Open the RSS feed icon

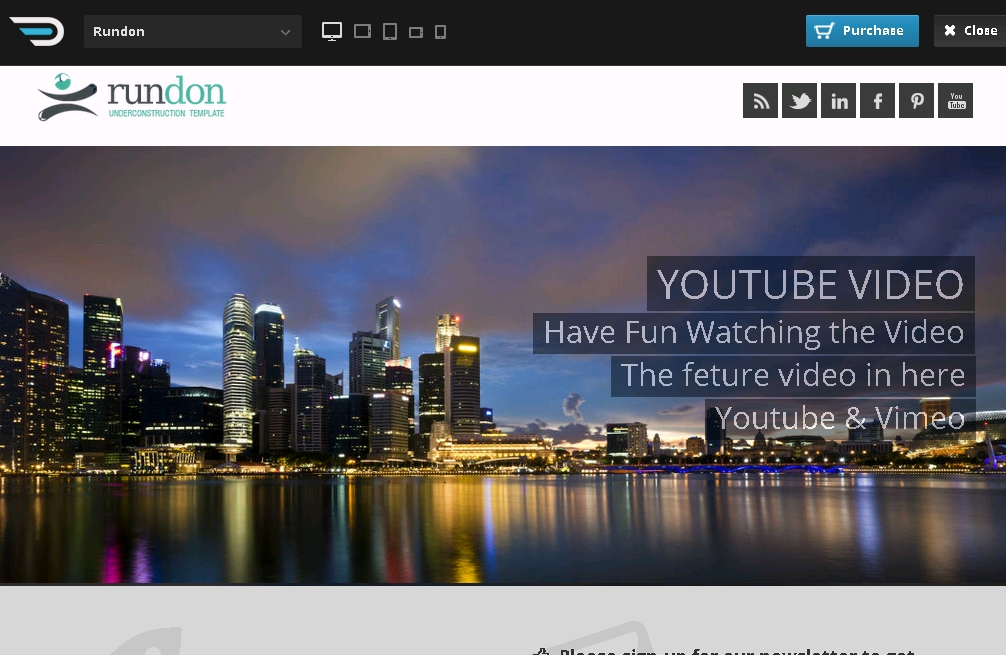[x=760, y=101]
